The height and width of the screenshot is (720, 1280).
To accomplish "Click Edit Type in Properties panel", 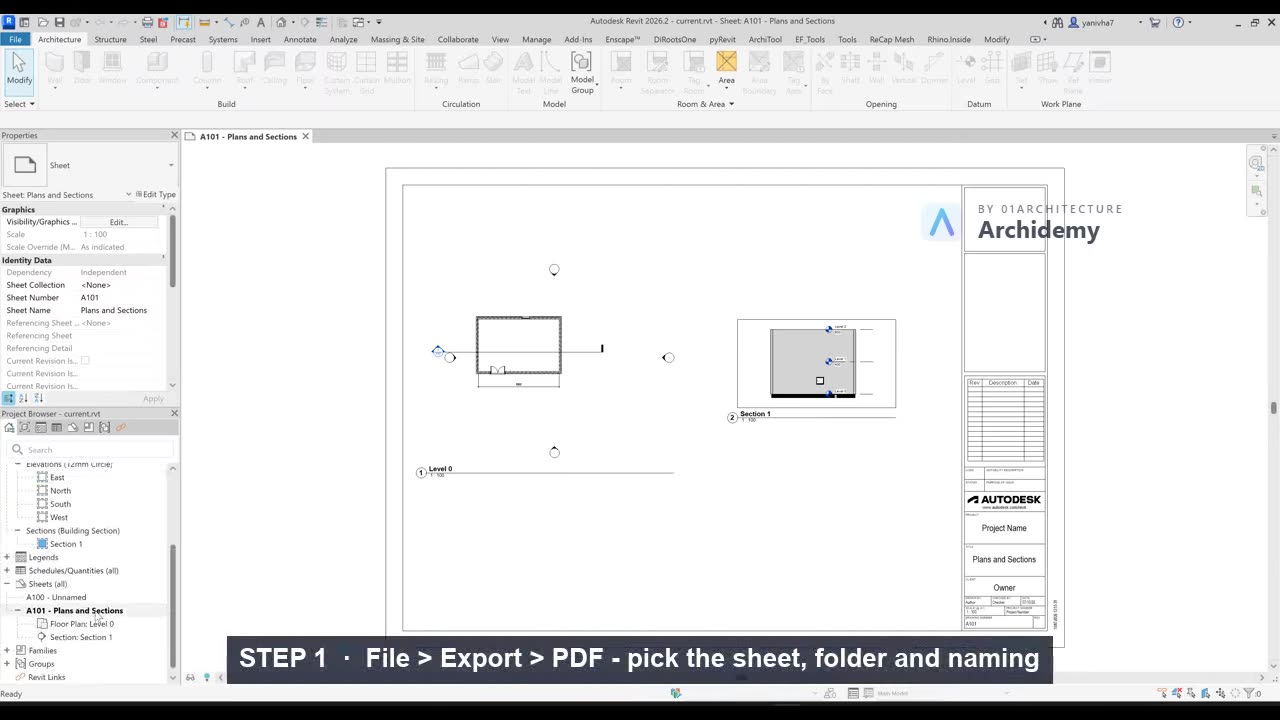I will coord(154,195).
